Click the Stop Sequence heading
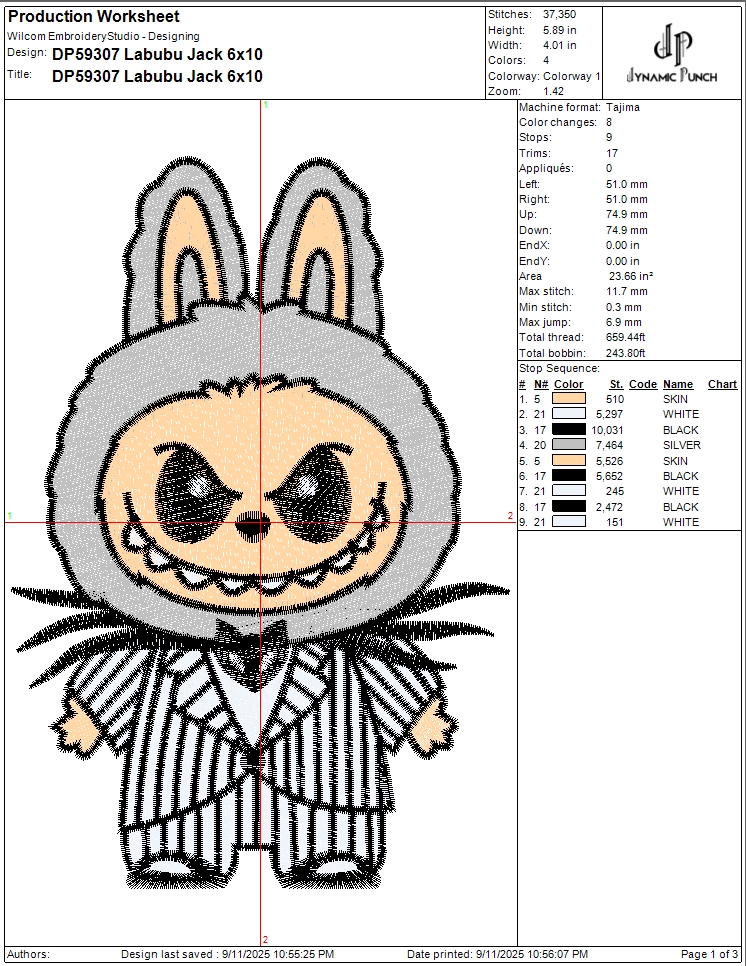746x966 pixels. 559,368
